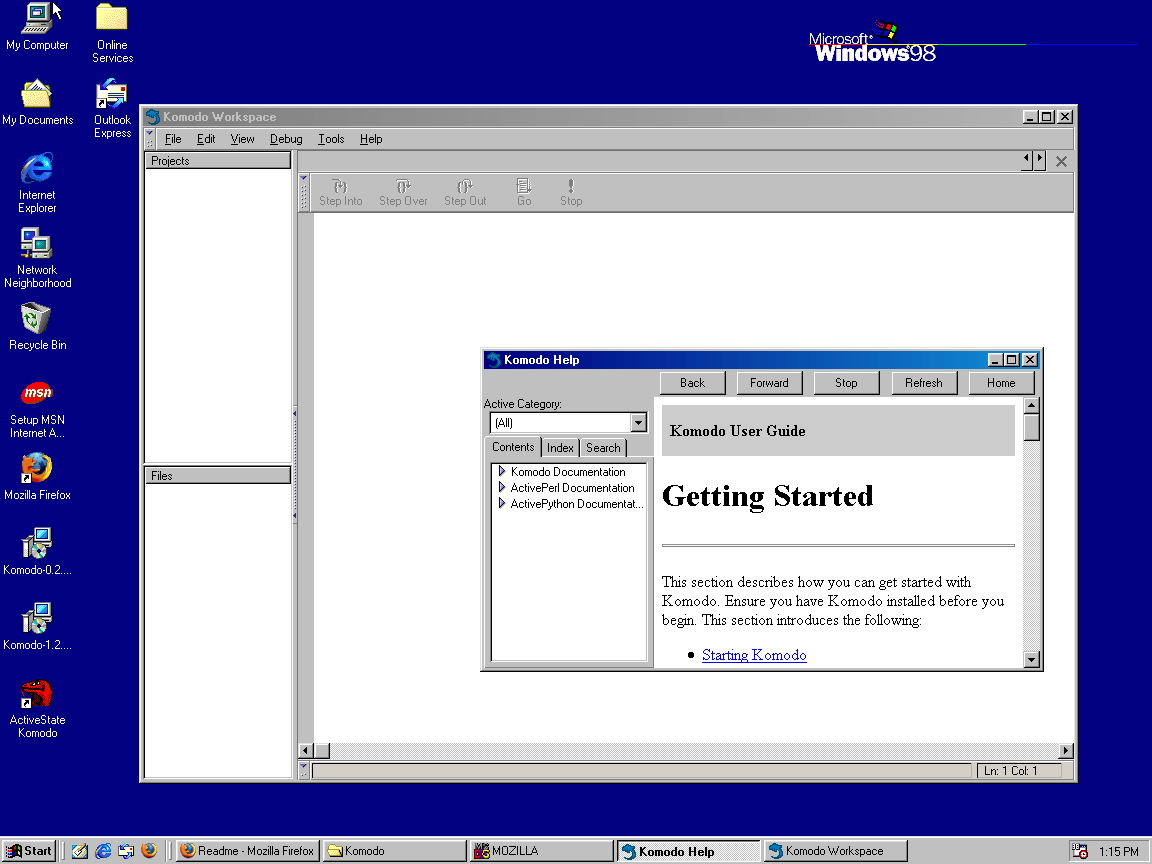Select the Recycle Bin desktop icon

point(37,327)
